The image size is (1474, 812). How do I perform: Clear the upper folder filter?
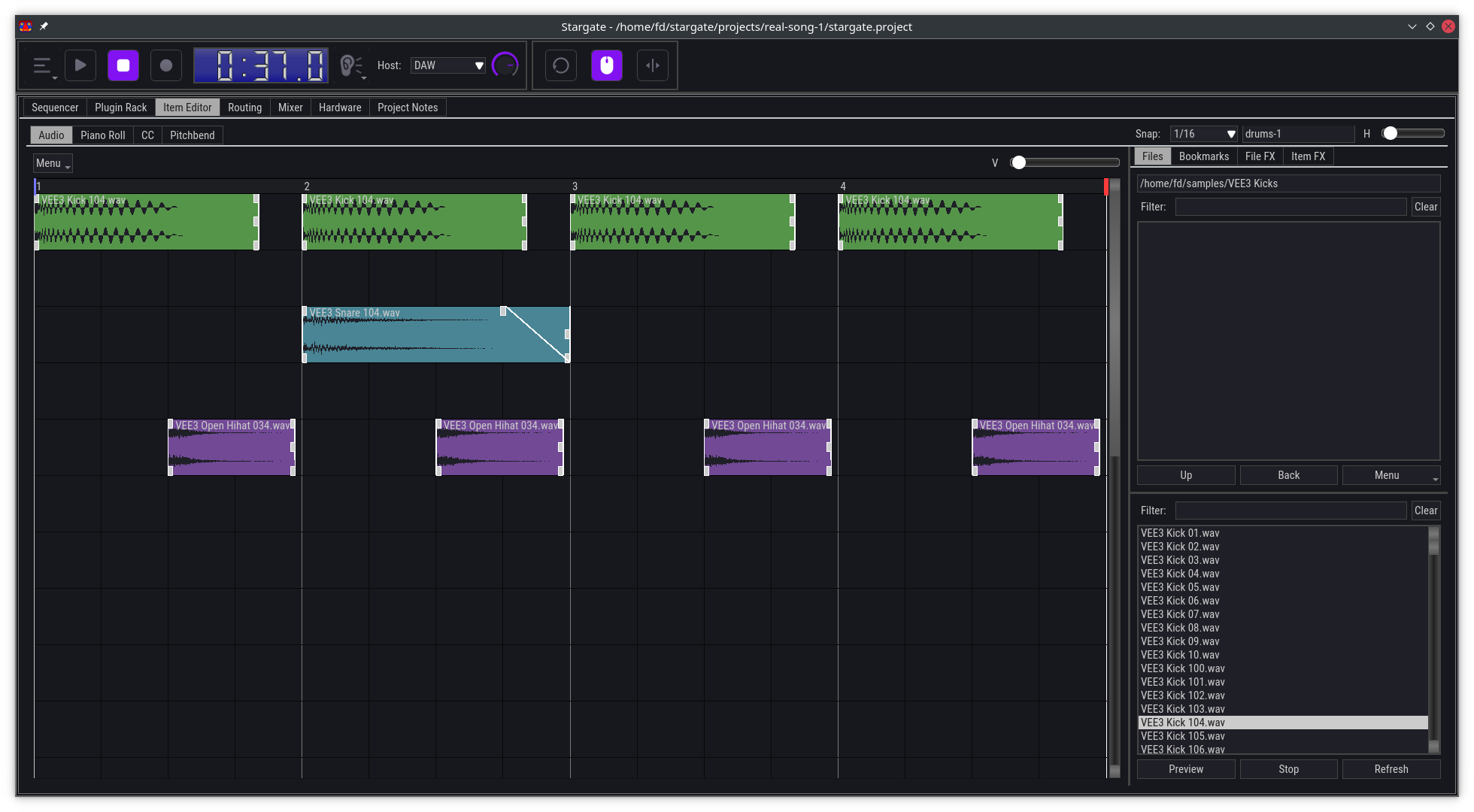click(x=1426, y=207)
